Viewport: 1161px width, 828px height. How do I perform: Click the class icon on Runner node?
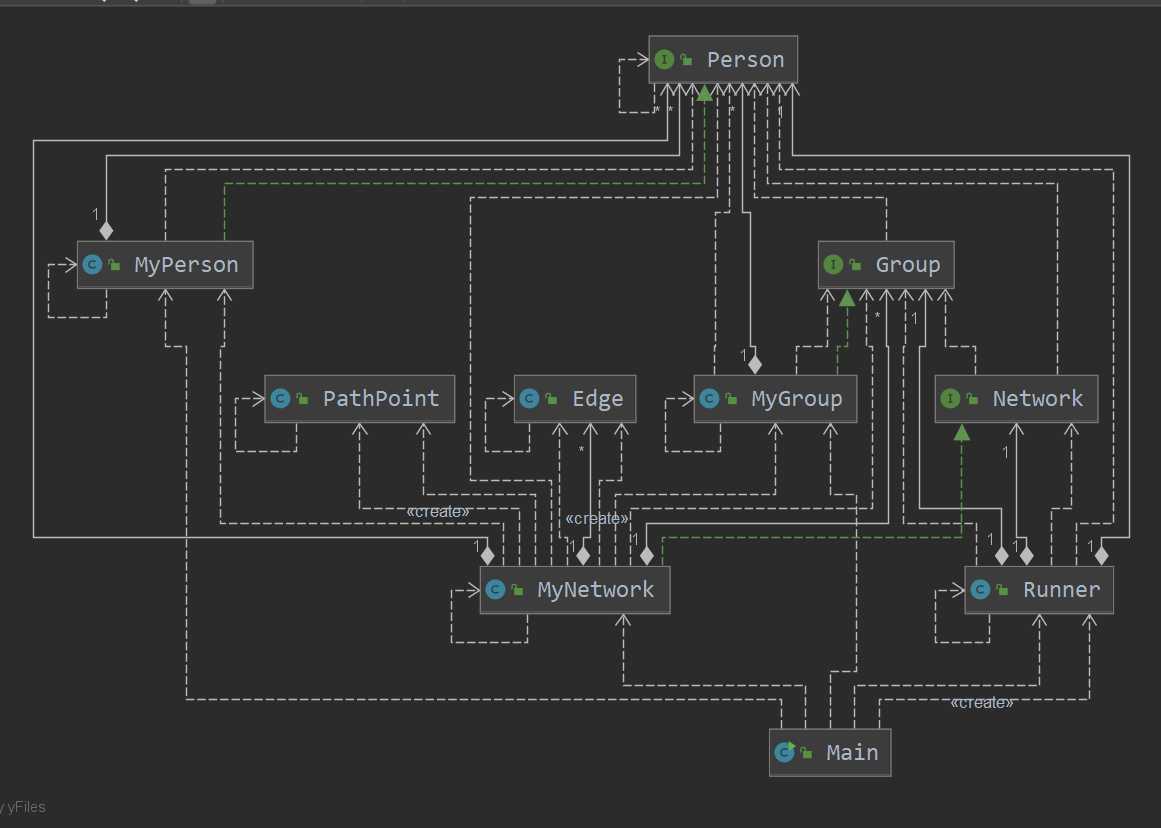(x=980, y=590)
